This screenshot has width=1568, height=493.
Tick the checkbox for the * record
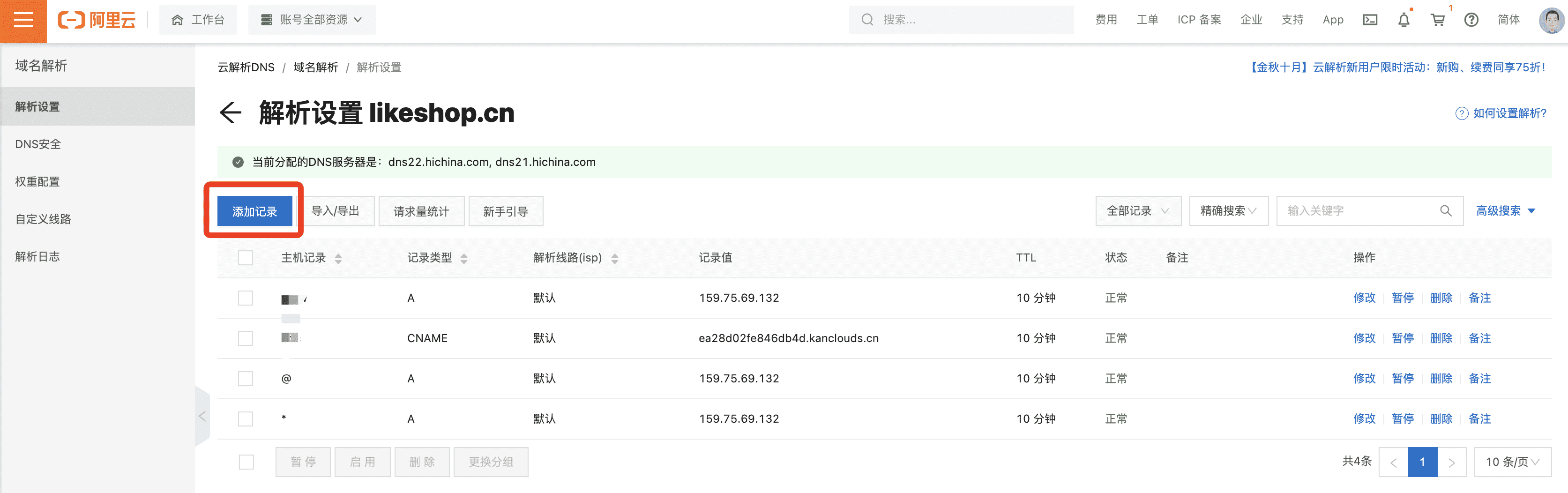click(245, 419)
